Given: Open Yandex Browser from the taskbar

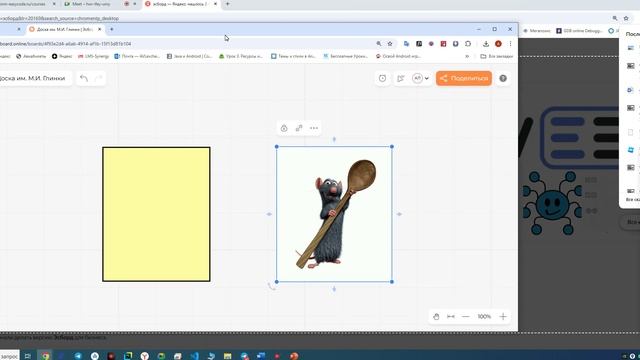Looking at the screenshot, I should 144,356.
